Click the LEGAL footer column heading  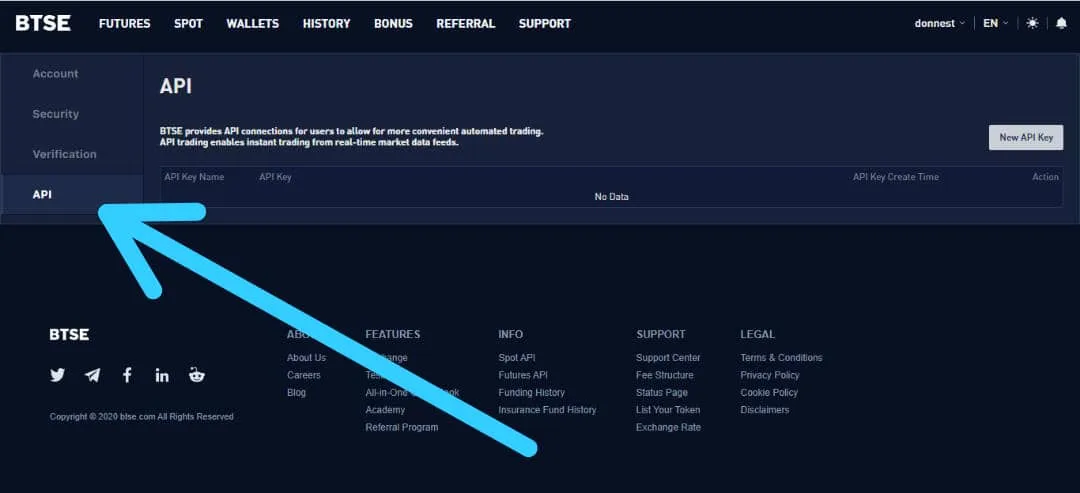758,334
